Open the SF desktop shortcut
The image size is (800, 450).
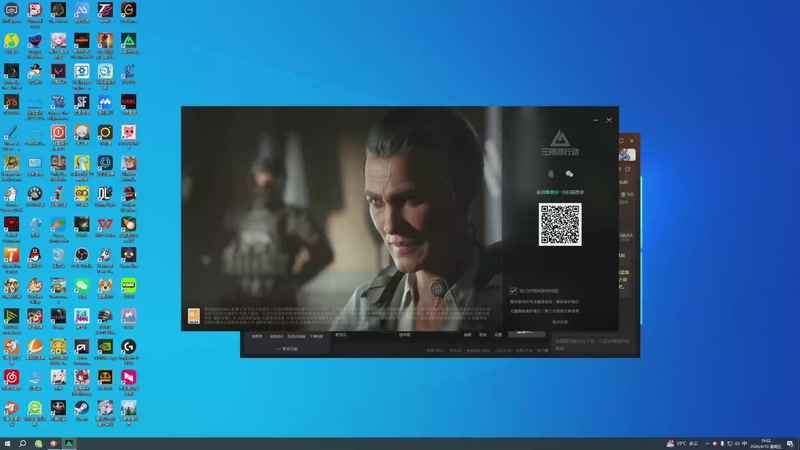[x=82, y=104]
